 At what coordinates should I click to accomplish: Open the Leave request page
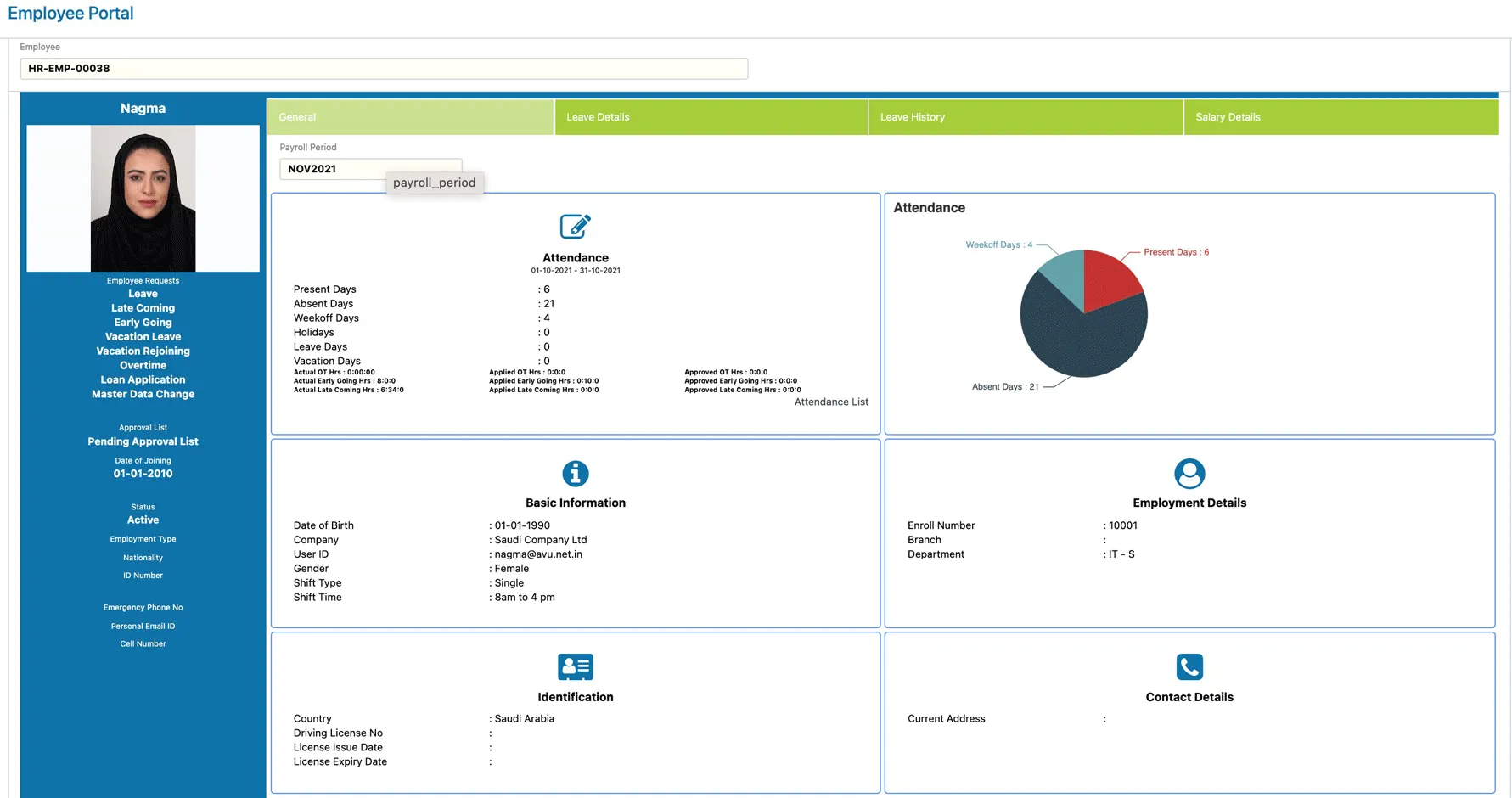[142, 293]
